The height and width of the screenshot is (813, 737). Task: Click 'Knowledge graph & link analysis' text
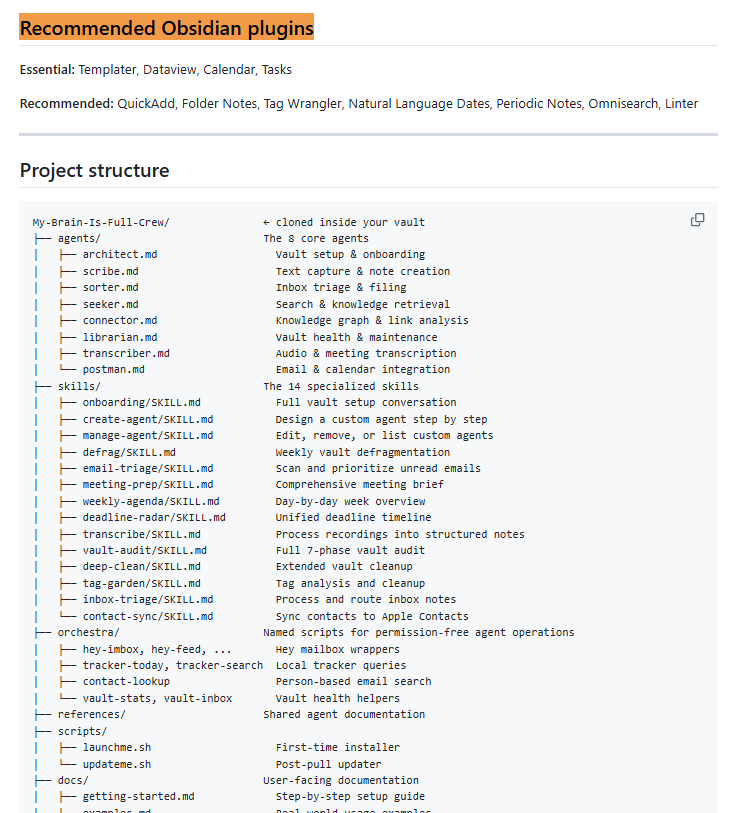click(372, 320)
